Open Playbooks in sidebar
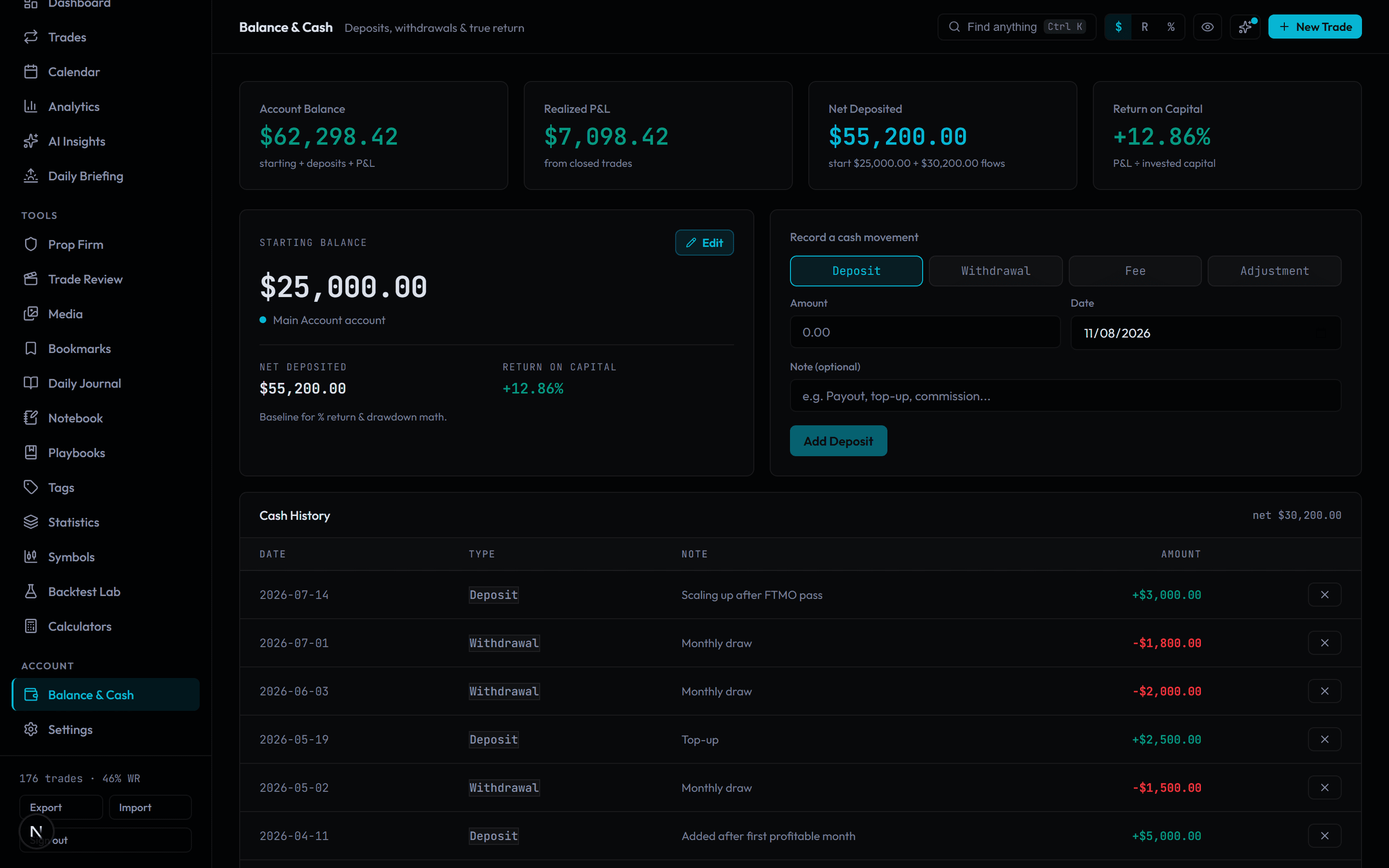 [x=106, y=453]
